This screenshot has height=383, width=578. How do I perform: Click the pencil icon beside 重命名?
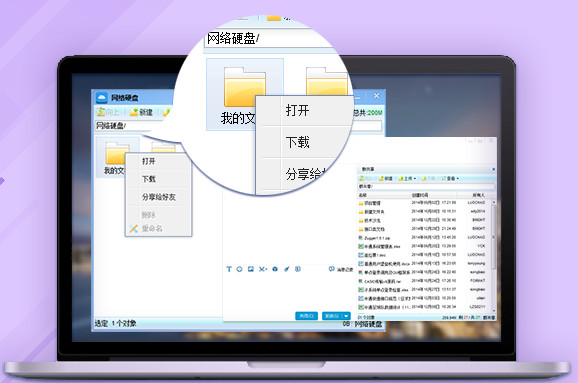point(133,229)
